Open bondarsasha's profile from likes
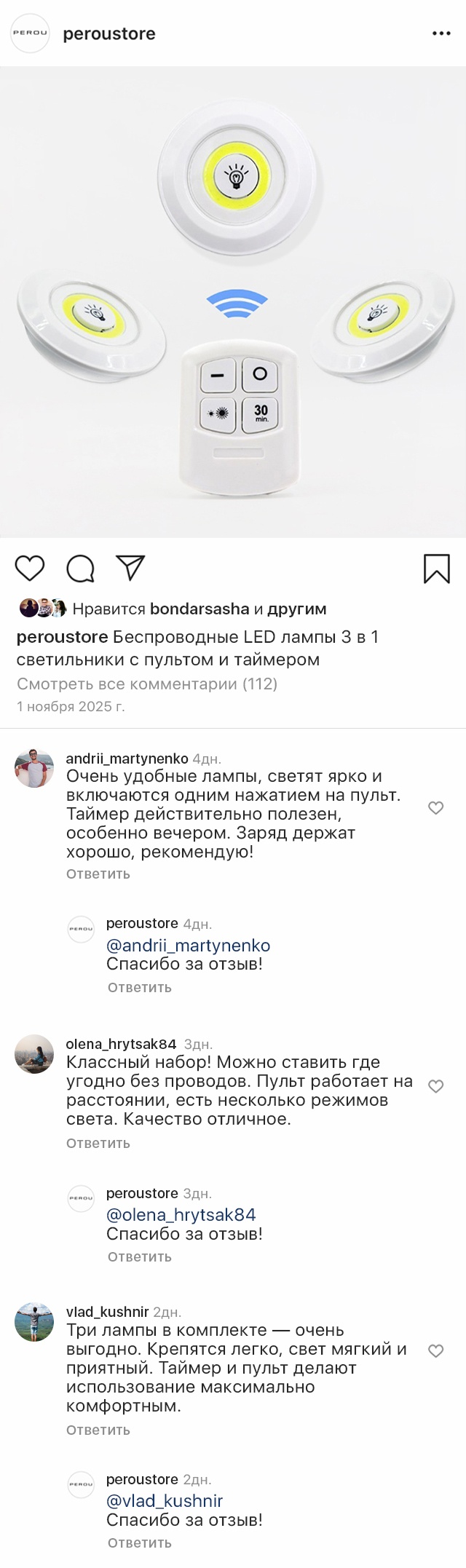 tap(200, 609)
